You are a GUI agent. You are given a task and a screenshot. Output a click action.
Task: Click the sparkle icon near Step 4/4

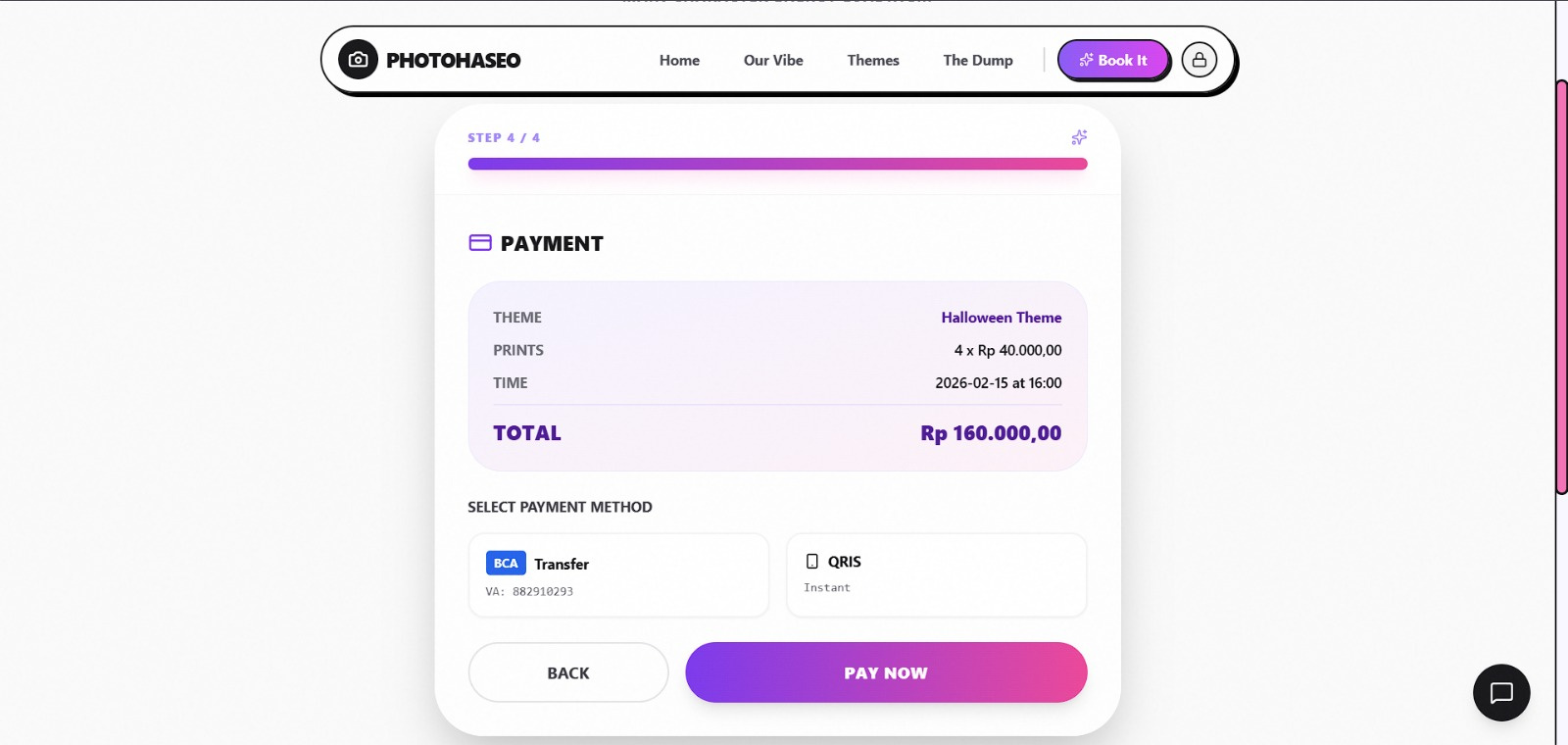[1079, 137]
